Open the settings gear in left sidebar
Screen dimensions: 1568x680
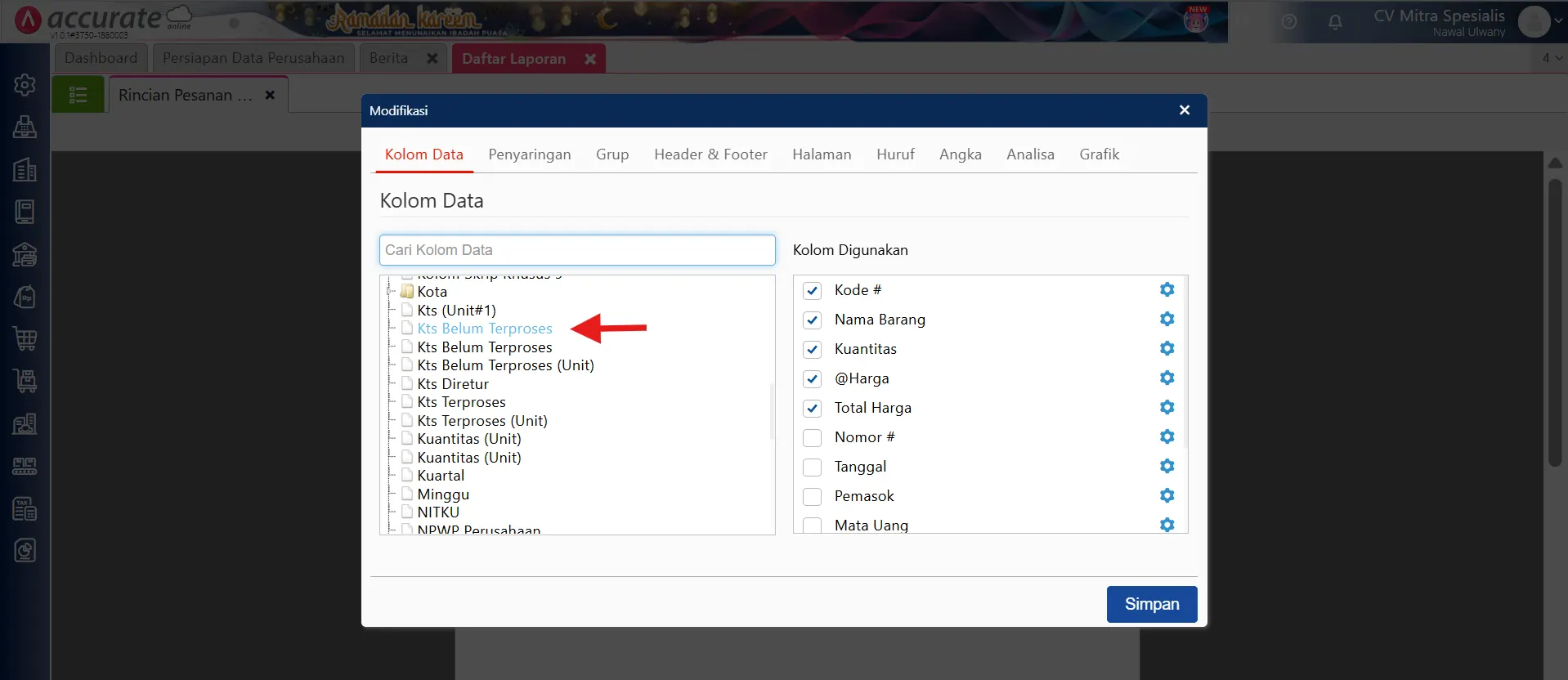point(25,85)
